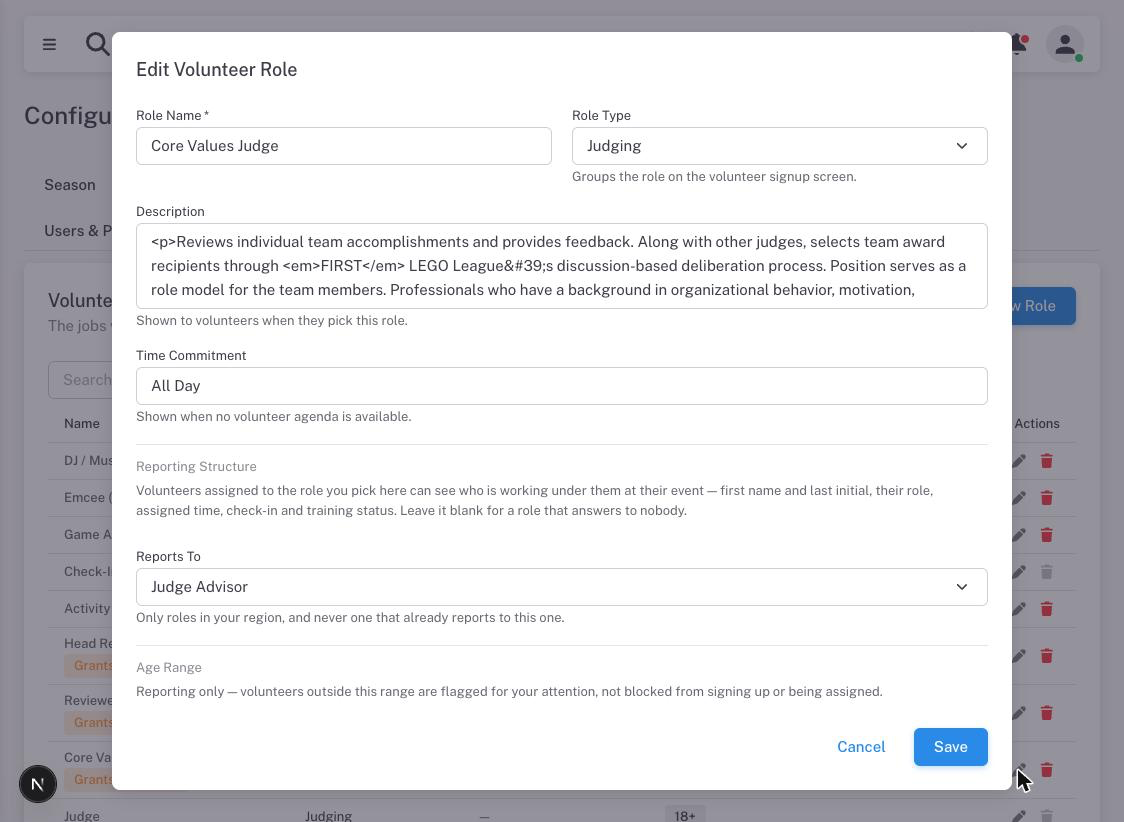The image size is (1124, 822).
Task: Delete the DJ / Mus role via trash icon
Action: [x=1047, y=461]
